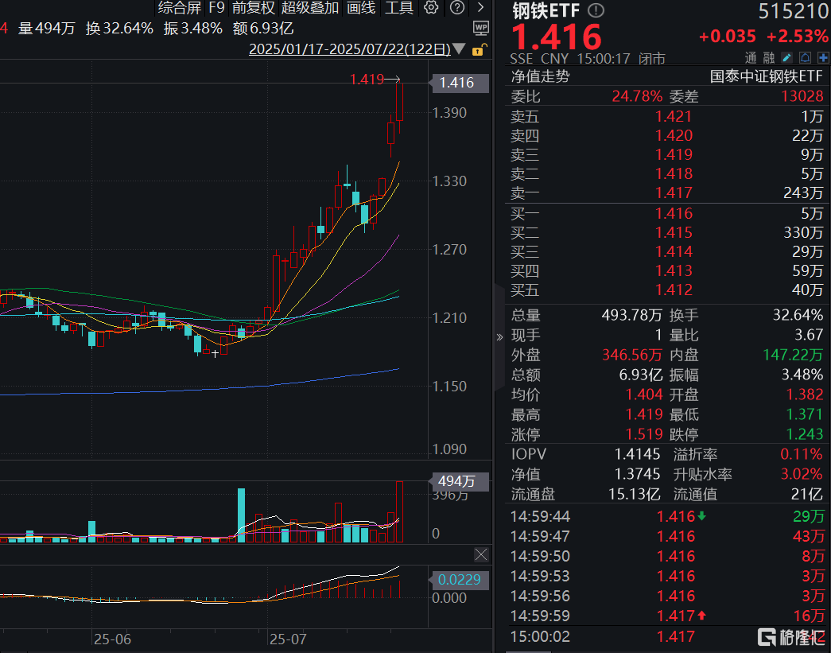The width and height of the screenshot is (832, 654).
Task: Click the 25-06 date marker on the time axis
Action: click(112, 639)
